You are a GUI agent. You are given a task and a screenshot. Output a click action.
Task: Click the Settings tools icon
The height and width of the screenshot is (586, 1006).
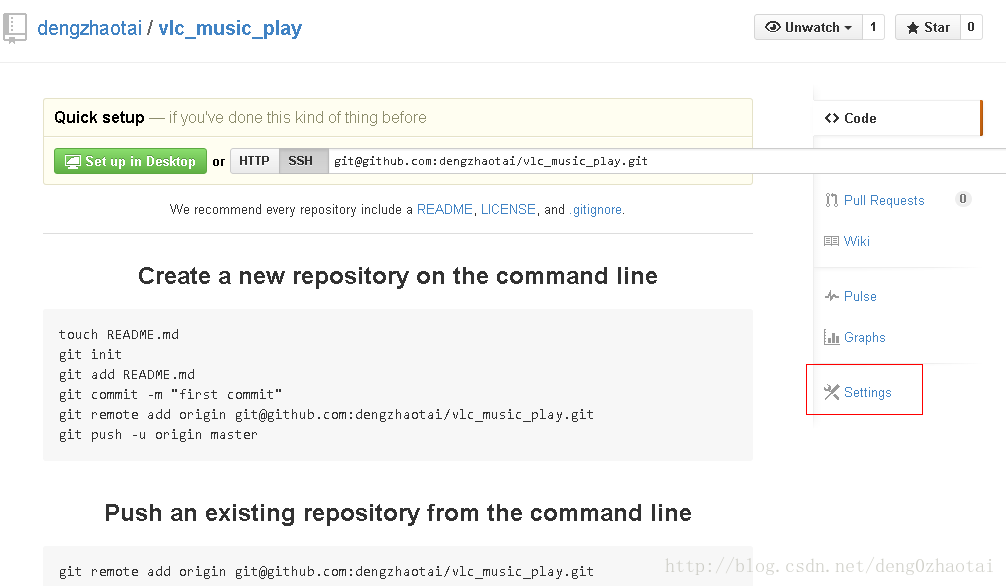click(x=831, y=392)
